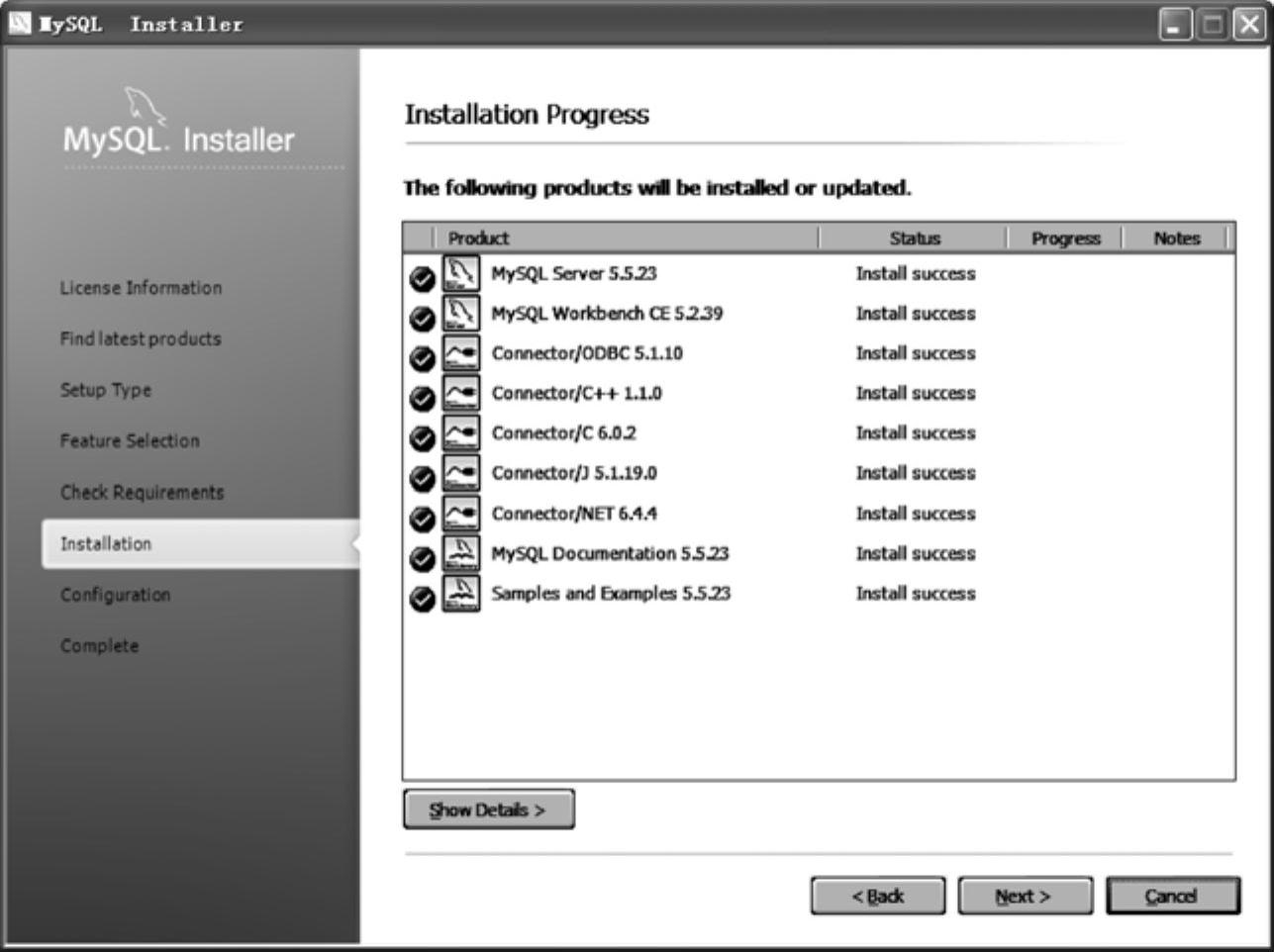The height and width of the screenshot is (952, 1274).
Task: Go to the Find latest products step
Action: (x=141, y=338)
